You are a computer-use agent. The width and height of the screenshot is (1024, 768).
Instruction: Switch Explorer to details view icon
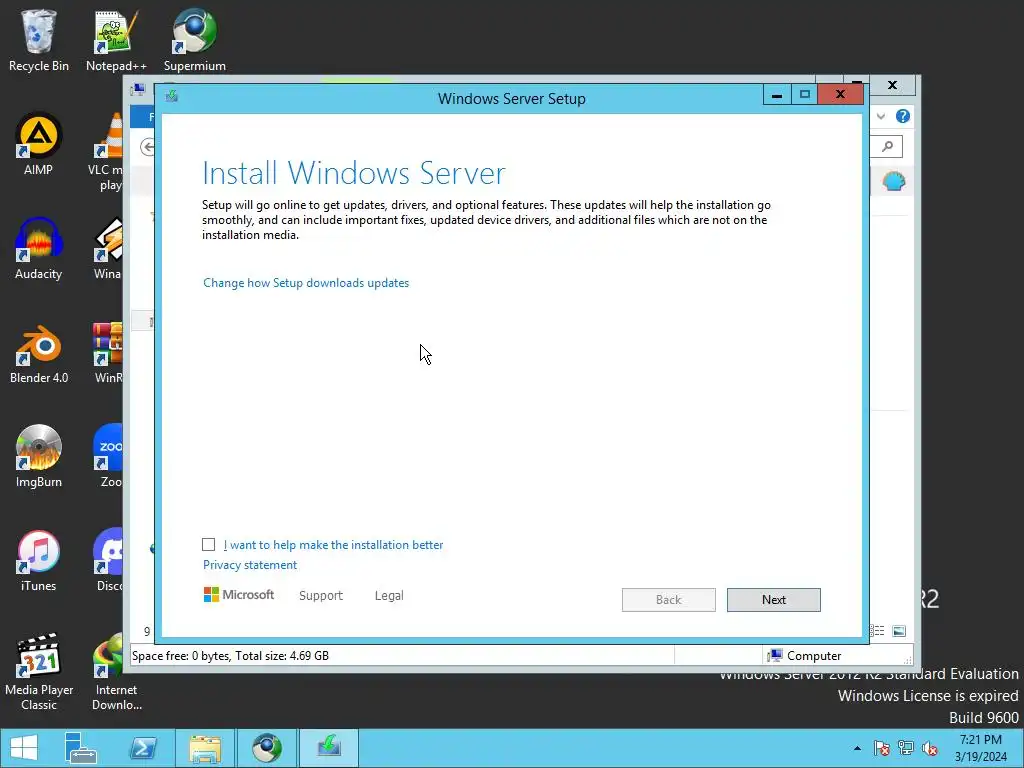pos(877,631)
